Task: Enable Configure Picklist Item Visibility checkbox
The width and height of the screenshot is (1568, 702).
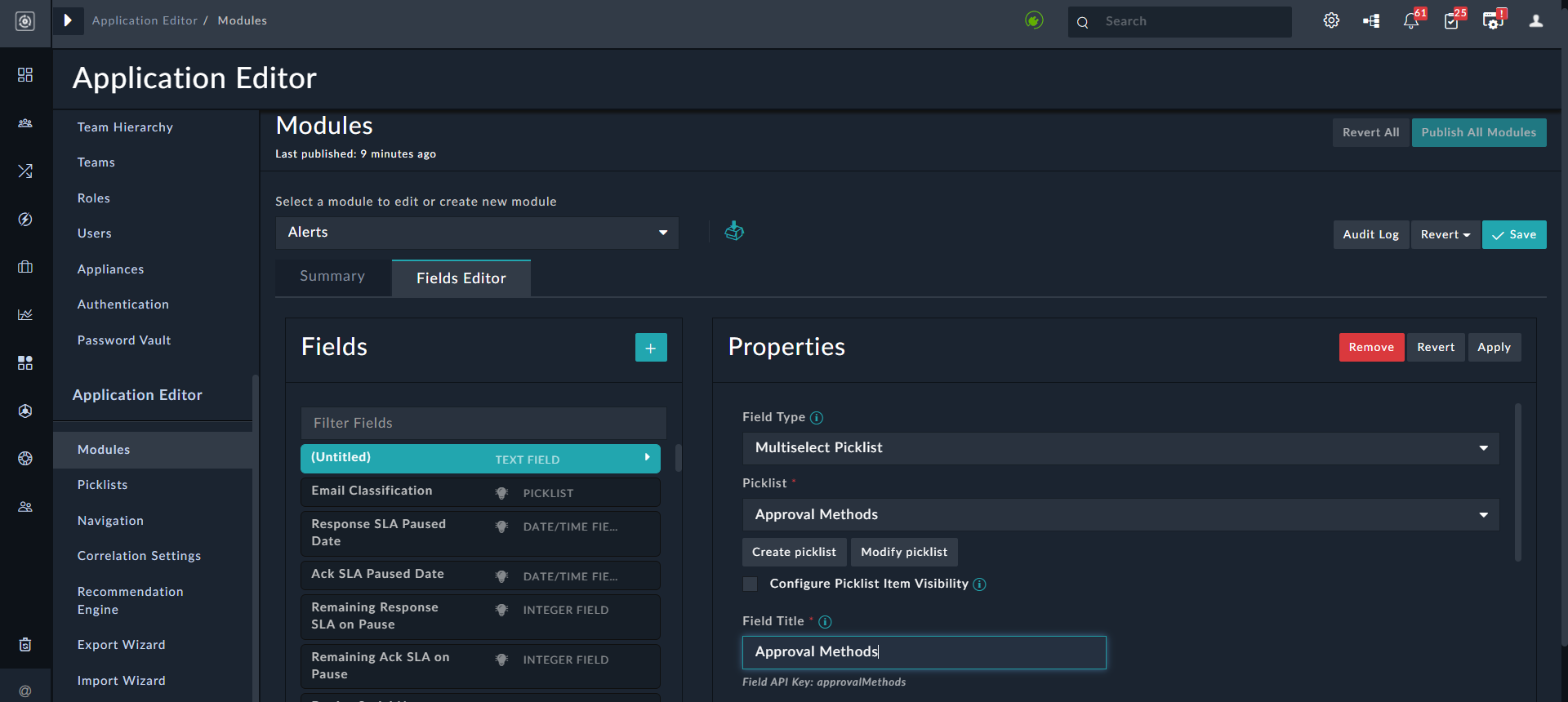Action: (750, 584)
